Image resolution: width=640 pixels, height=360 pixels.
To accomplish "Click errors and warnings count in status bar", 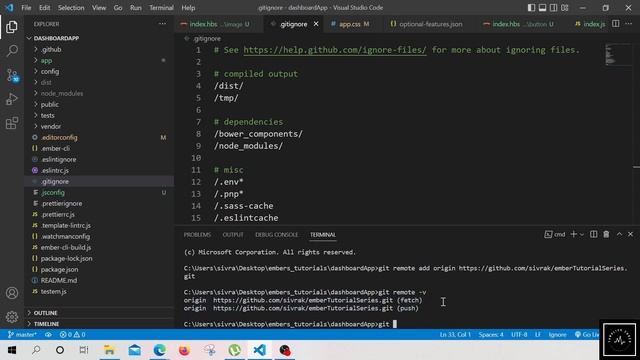I will click(x=72, y=335).
